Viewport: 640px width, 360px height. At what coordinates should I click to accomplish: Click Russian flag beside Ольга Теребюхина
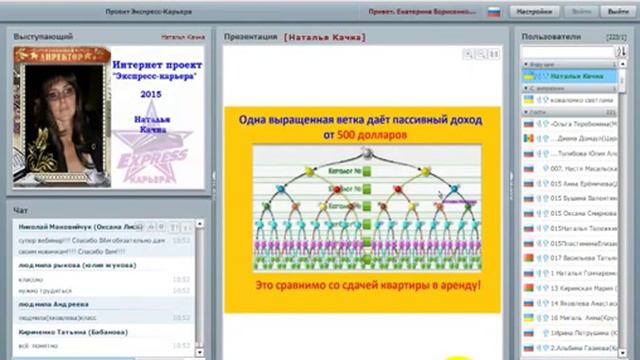528,124
